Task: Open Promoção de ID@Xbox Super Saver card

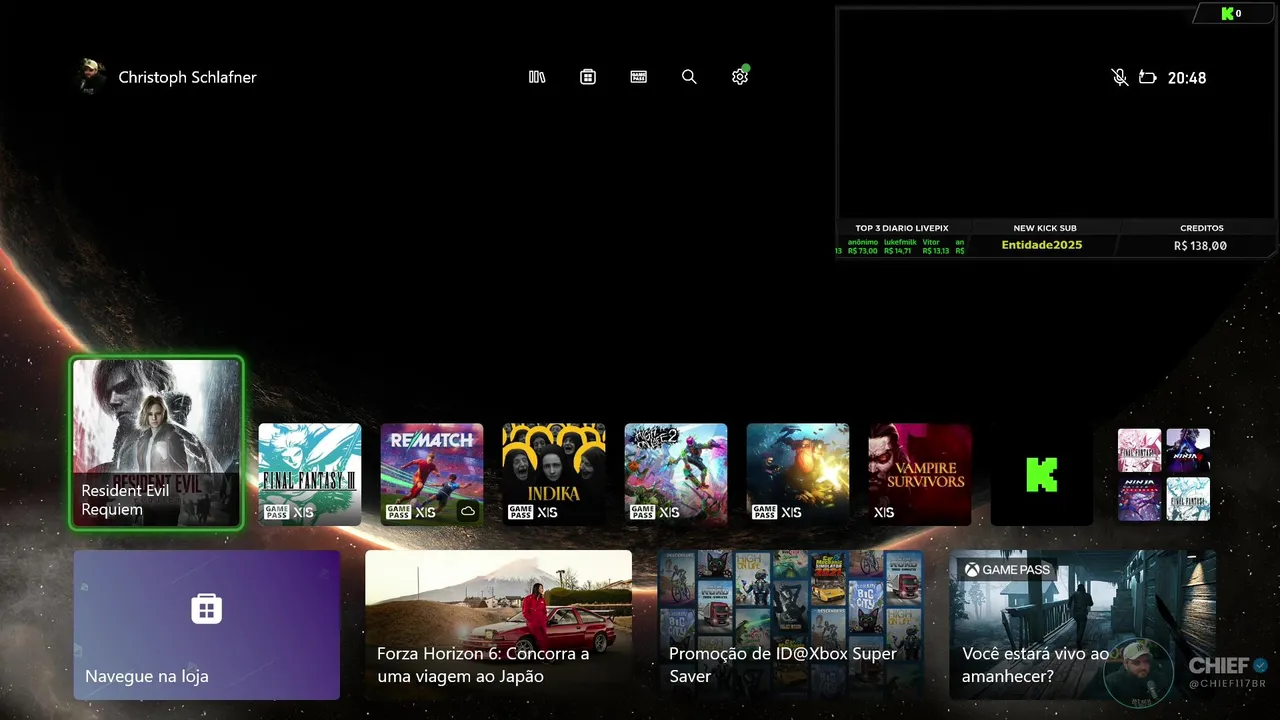Action: [x=790, y=625]
